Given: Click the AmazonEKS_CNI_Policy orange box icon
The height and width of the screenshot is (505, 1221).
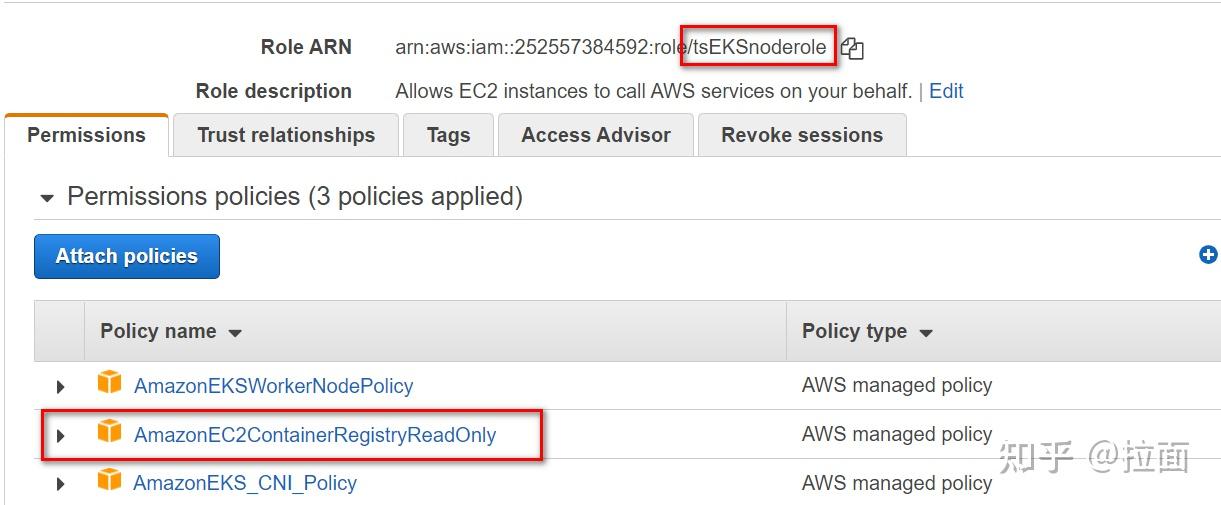Looking at the screenshot, I should point(109,481).
